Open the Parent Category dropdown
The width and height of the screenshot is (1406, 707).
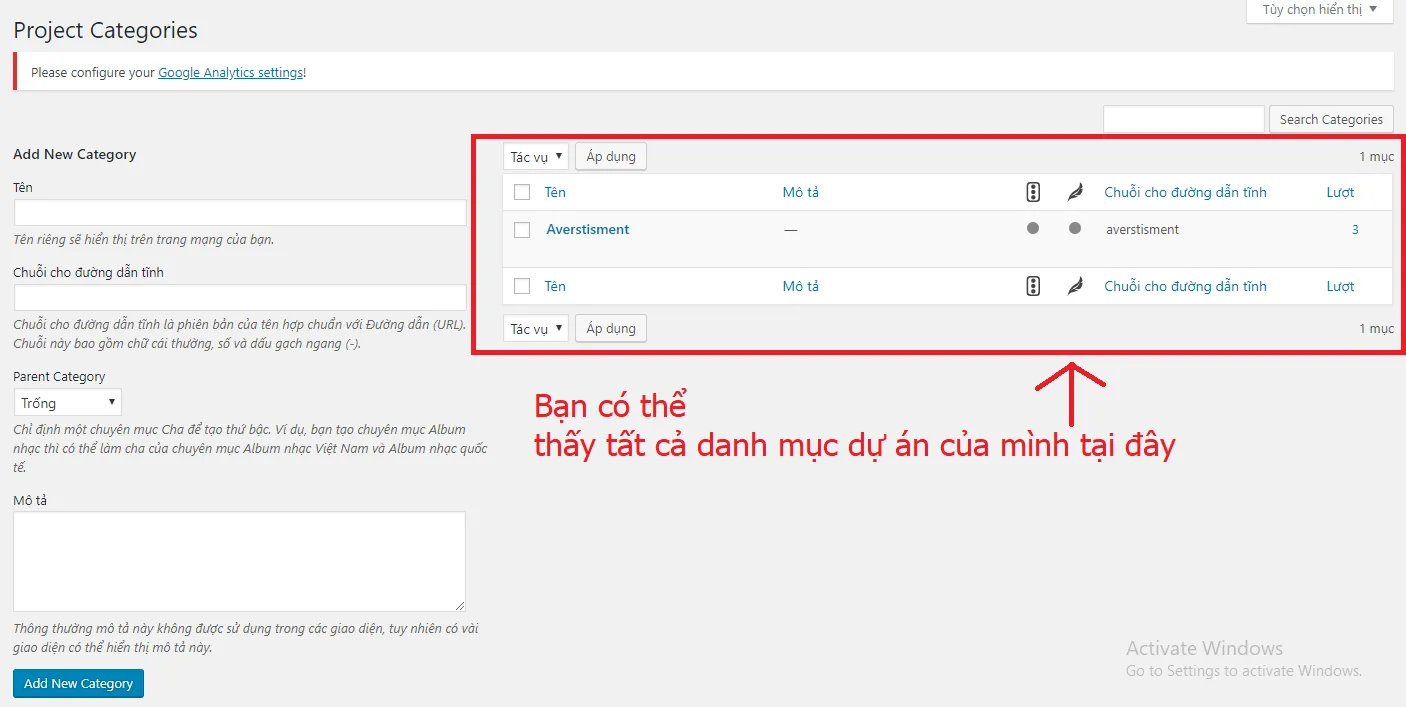pos(68,403)
